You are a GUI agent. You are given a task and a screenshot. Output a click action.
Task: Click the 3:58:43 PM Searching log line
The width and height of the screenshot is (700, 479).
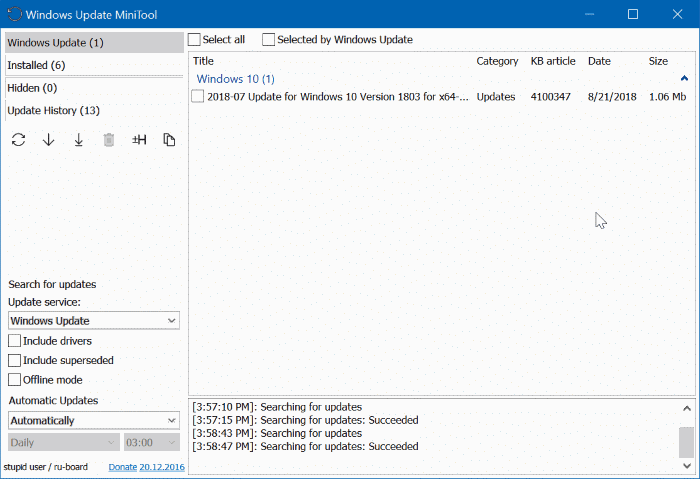[277, 433]
